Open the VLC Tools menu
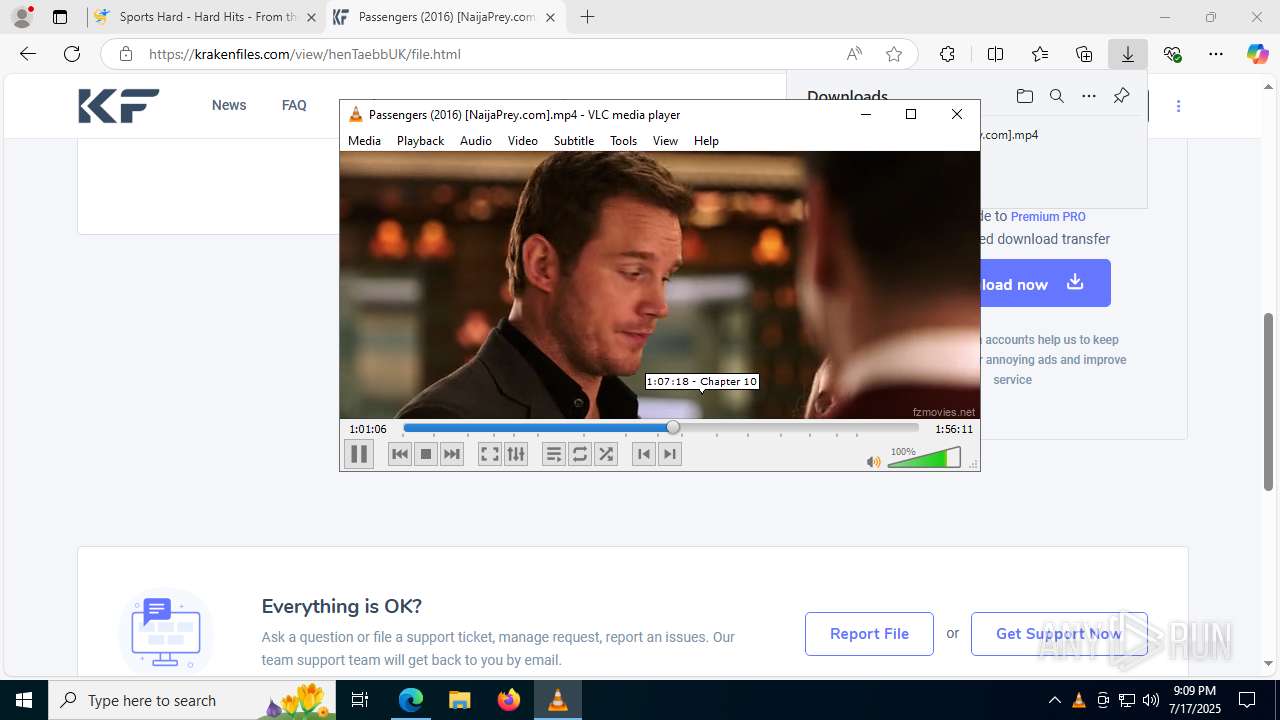Viewport: 1280px width, 720px height. click(623, 141)
